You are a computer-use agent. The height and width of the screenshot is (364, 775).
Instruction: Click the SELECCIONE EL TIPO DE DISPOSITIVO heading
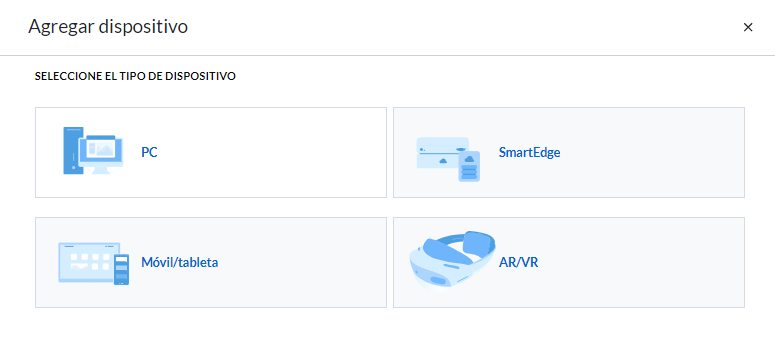(135, 77)
